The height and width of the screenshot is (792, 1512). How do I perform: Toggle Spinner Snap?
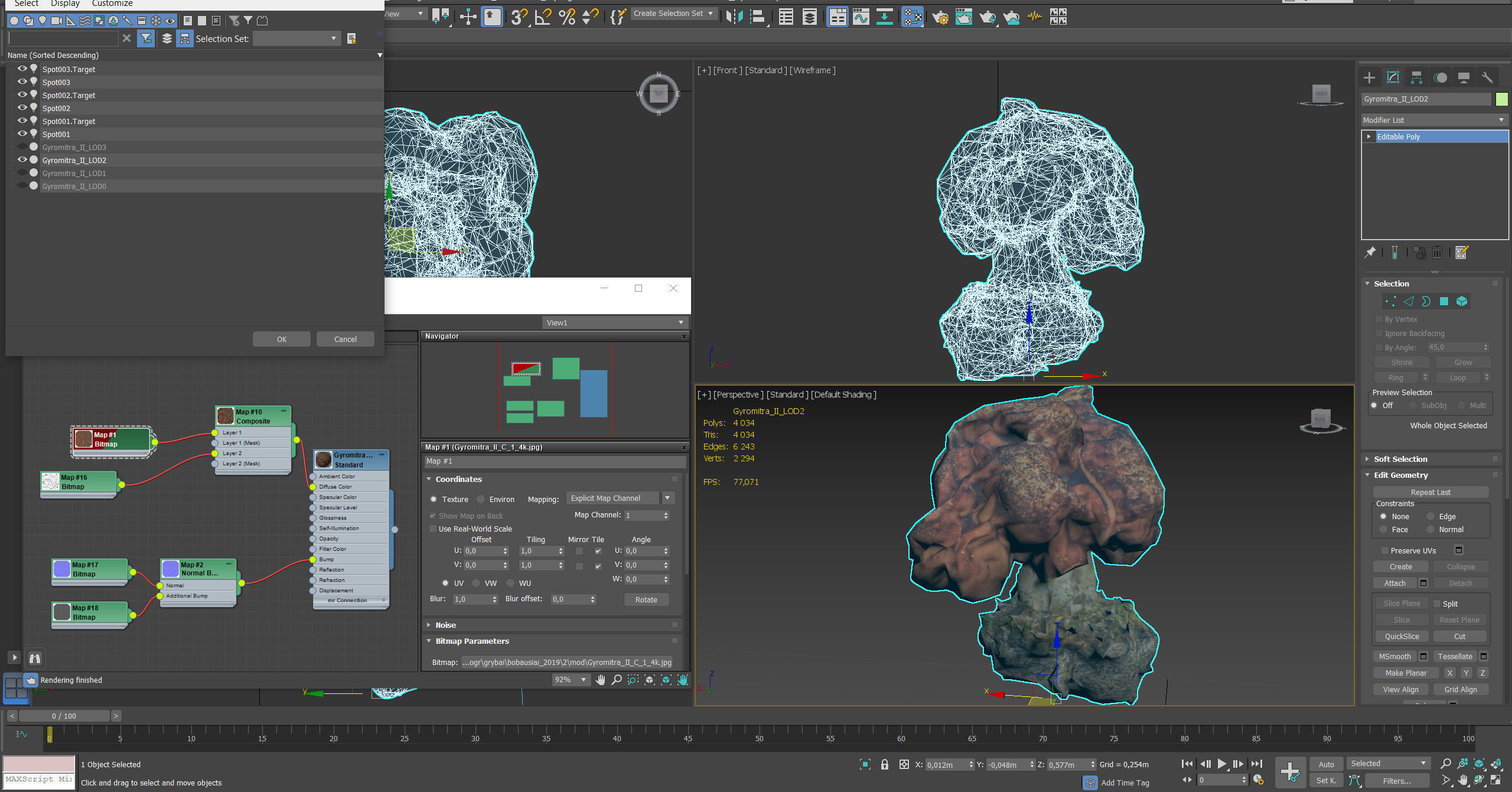point(590,17)
